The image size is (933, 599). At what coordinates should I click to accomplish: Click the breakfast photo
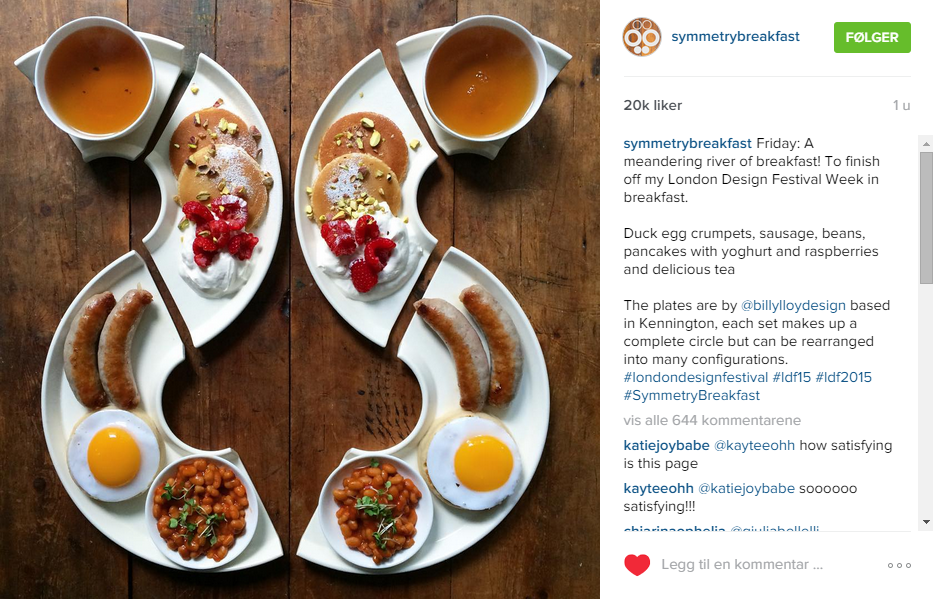point(300,299)
